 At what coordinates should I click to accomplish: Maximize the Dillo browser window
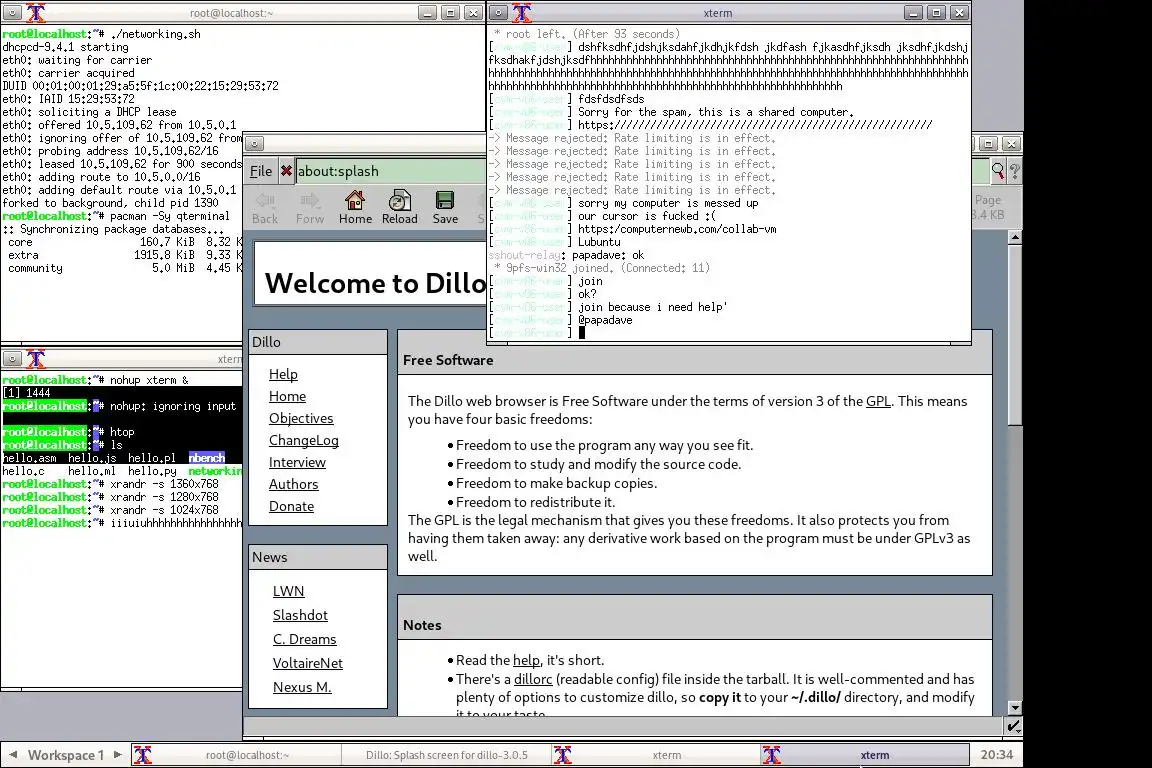click(988, 143)
